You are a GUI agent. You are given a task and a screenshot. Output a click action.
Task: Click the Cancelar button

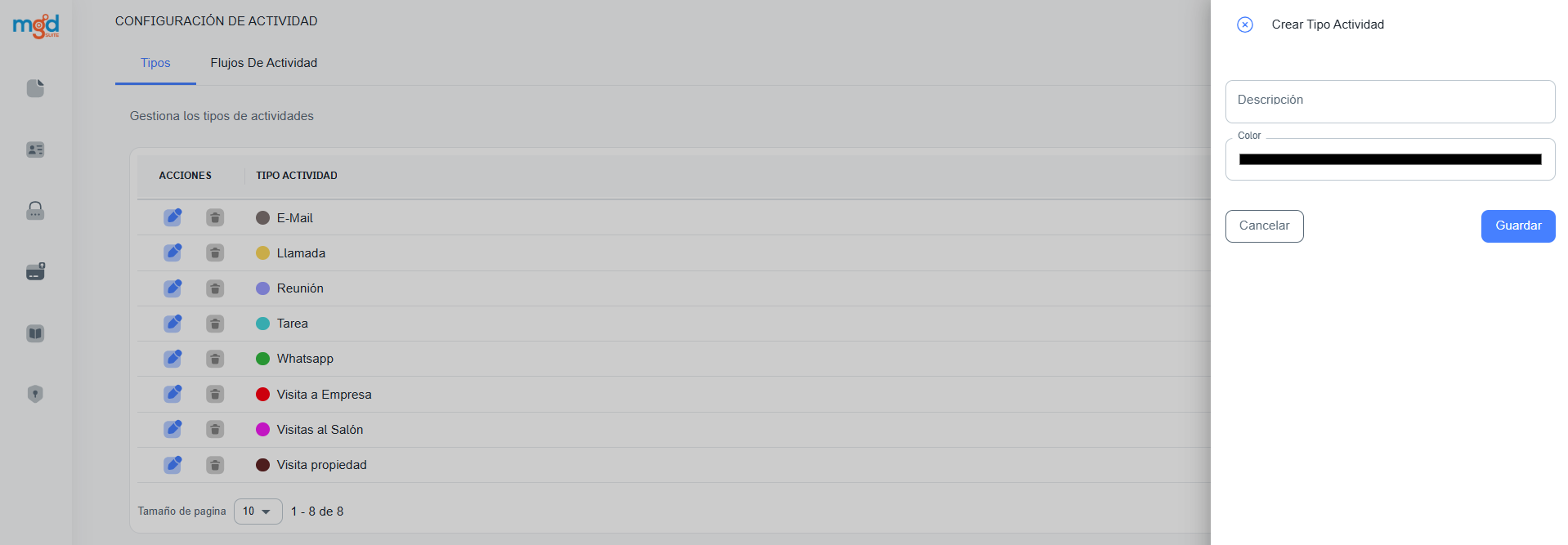tap(1264, 226)
